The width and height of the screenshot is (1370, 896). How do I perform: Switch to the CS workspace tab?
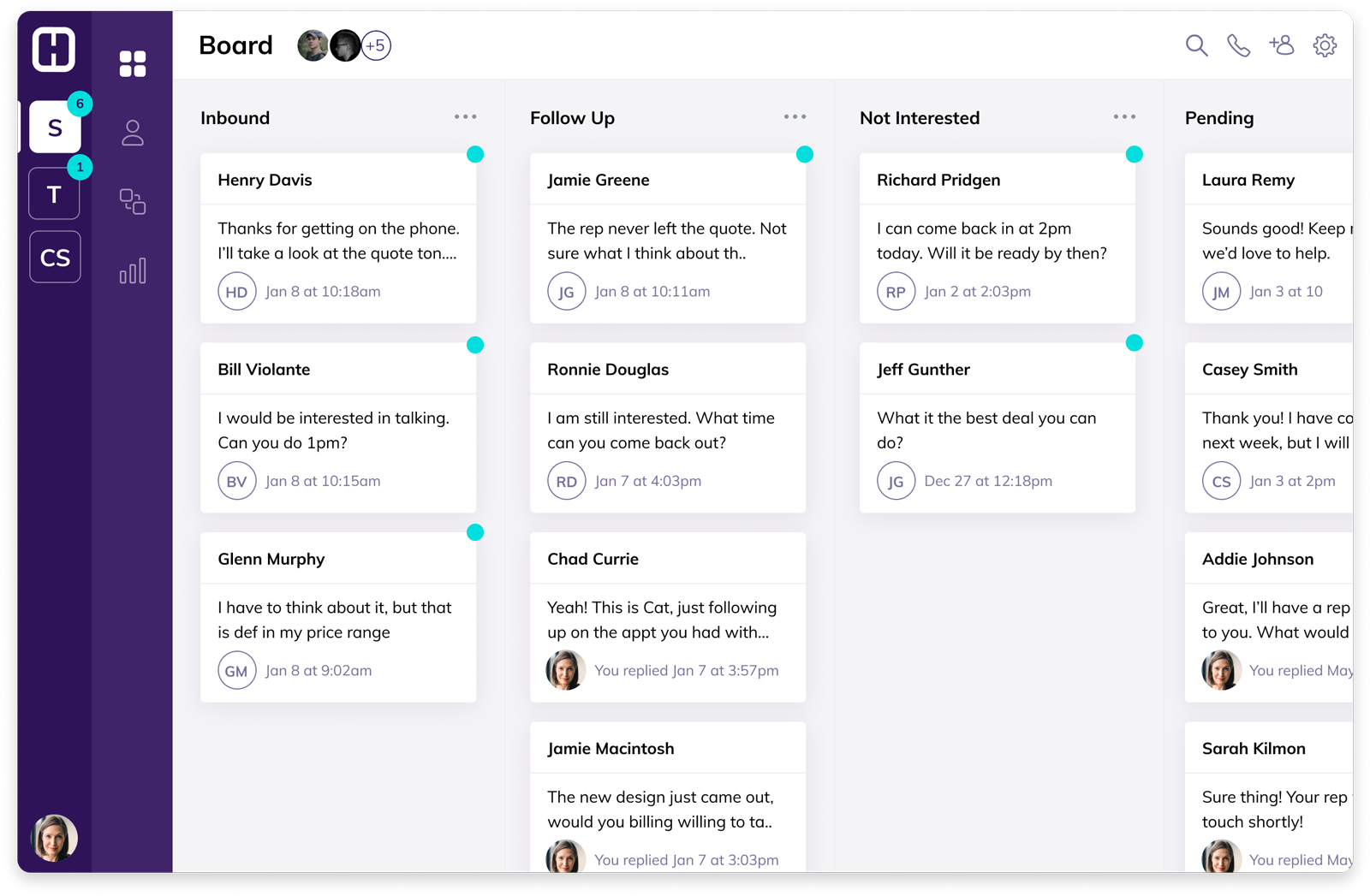pos(54,256)
